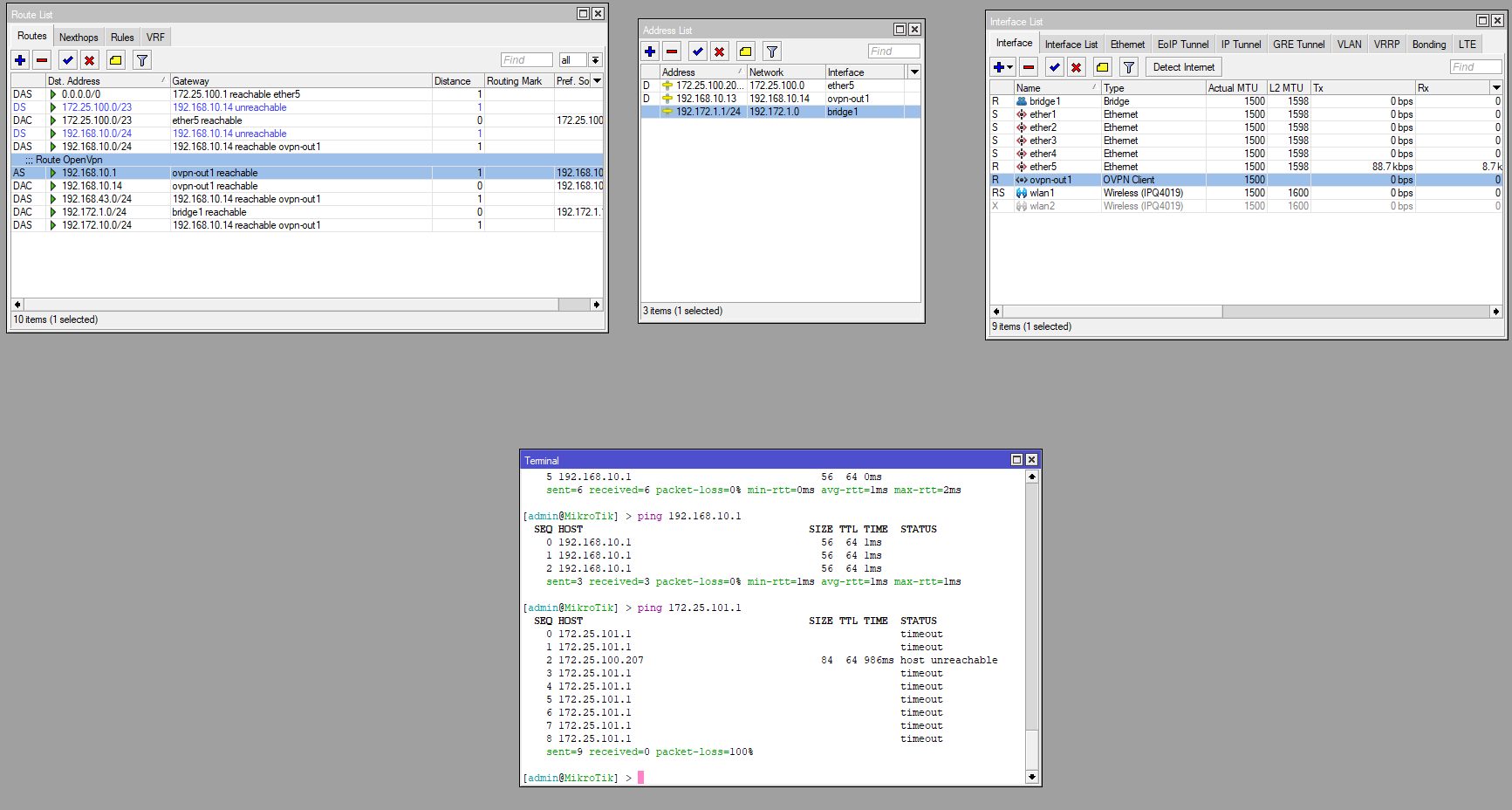Open the add interface plus dropdown in Interface List
The width and height of the screenshot is (1512, 810).
click(x=1003, y=67)
